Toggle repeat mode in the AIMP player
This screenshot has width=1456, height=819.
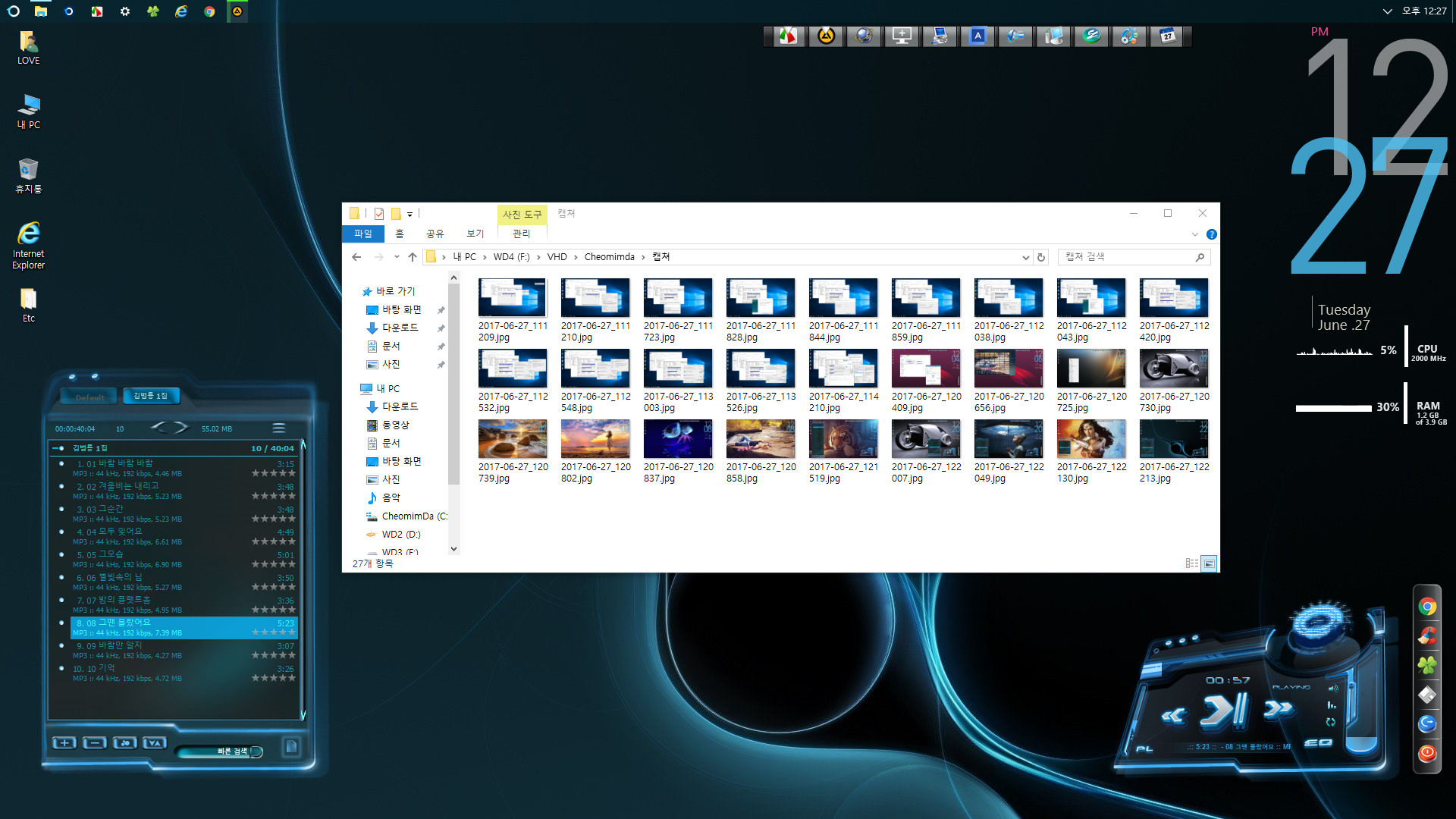(x=1330, y=722)
